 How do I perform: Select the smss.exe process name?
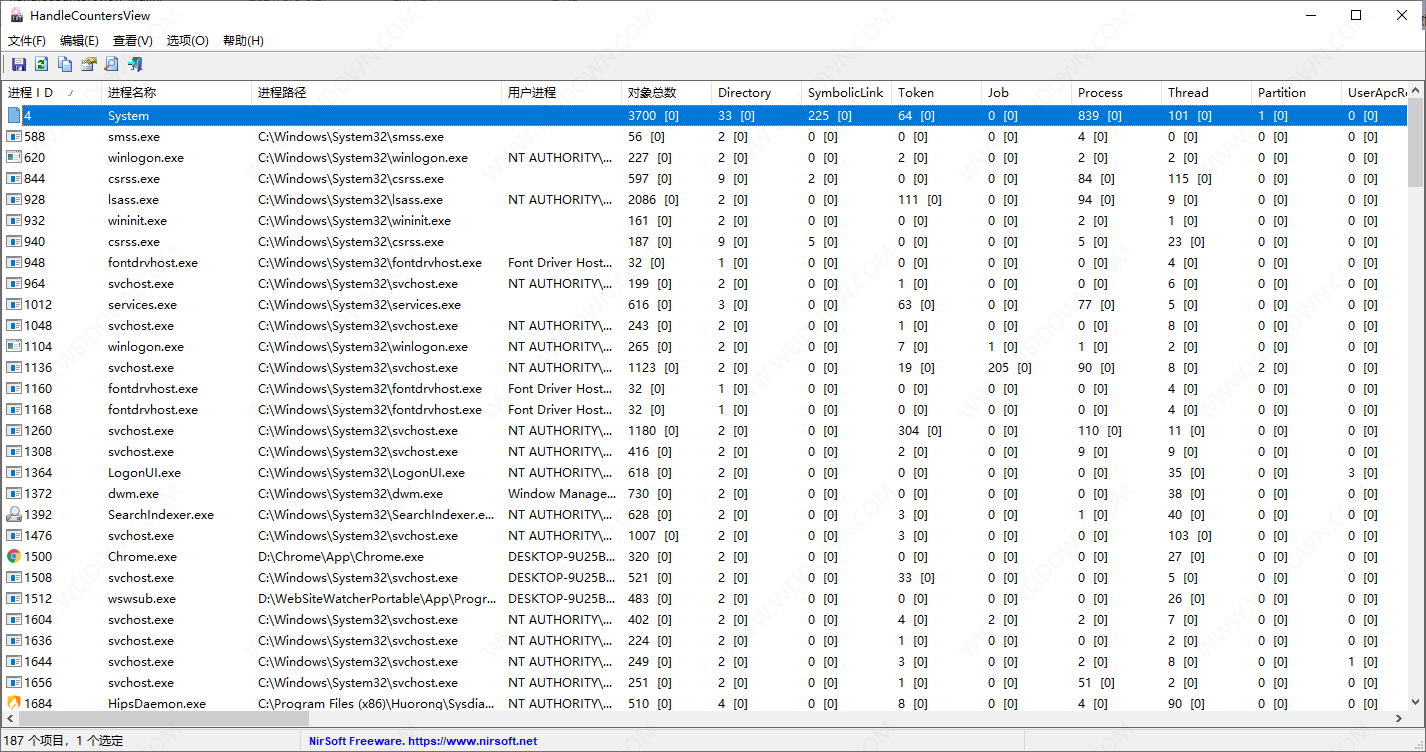pos(134,137)
